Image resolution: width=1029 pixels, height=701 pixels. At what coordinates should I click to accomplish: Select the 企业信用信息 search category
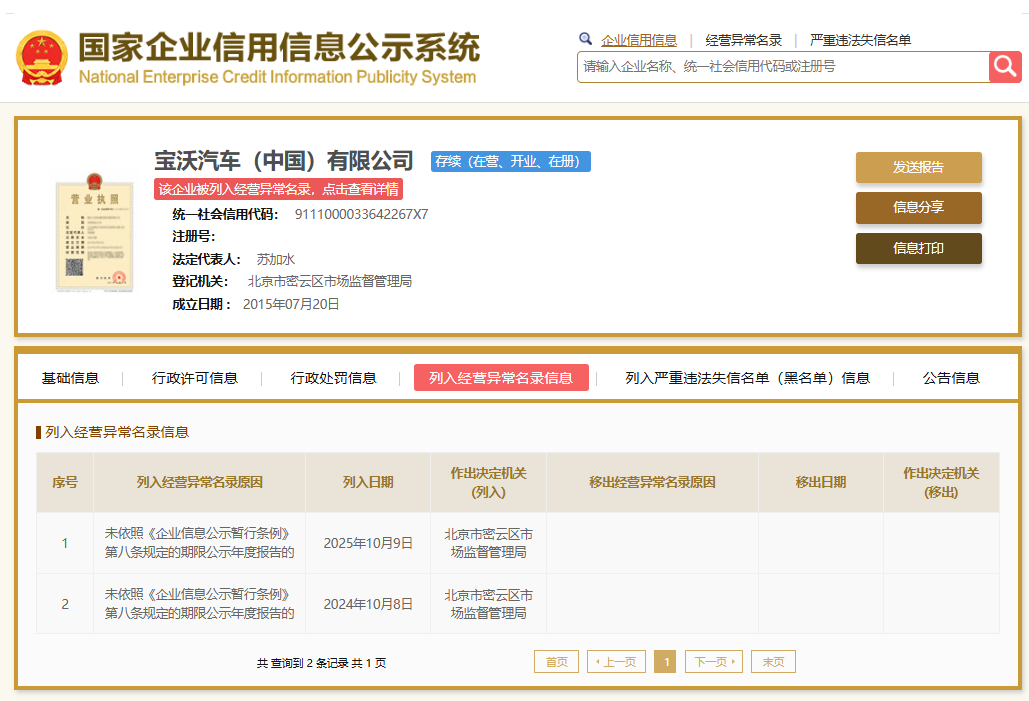pyautogui.click(x=638, y=40)
